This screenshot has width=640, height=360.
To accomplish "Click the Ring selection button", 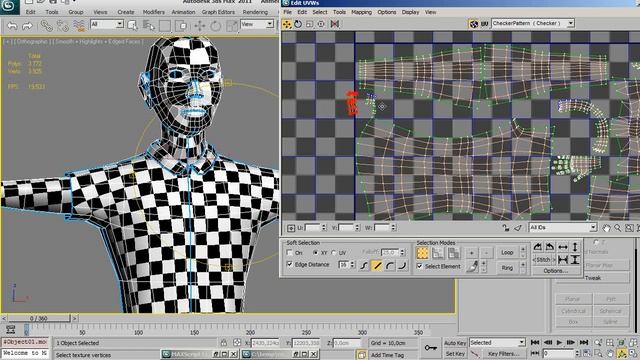I will (507, 268).
